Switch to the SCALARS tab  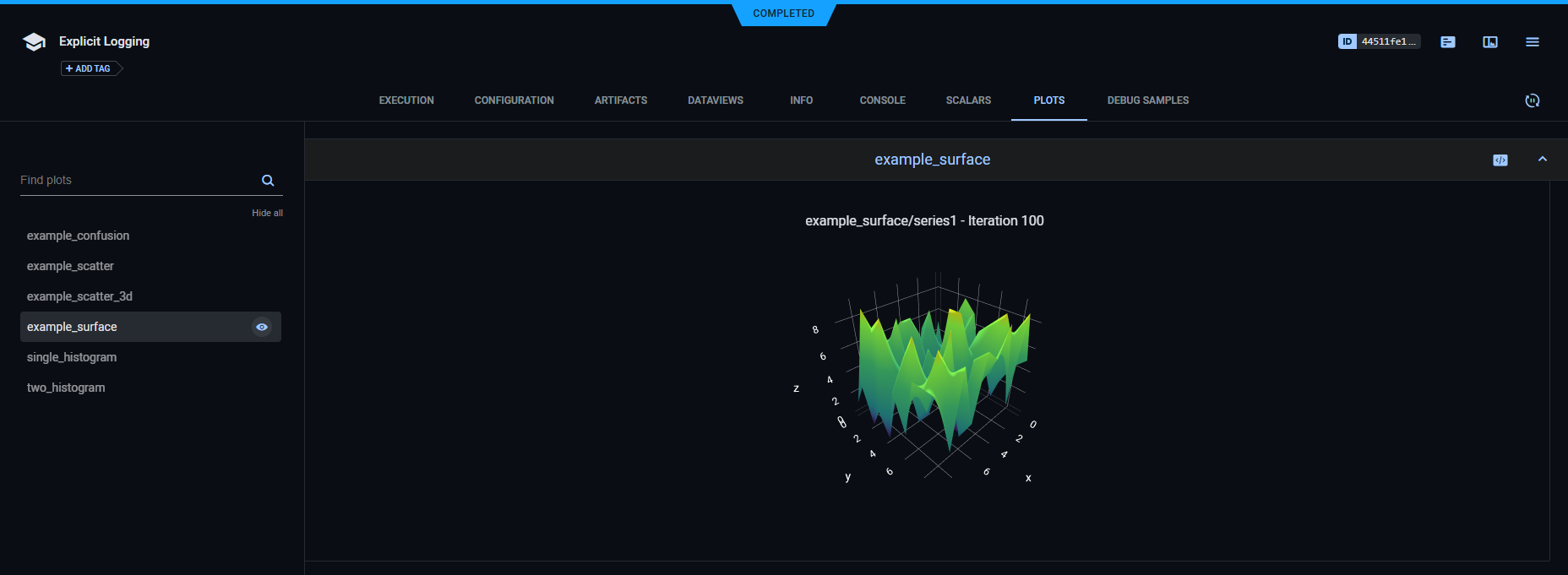pyautogui.click(x=968, y=100)
